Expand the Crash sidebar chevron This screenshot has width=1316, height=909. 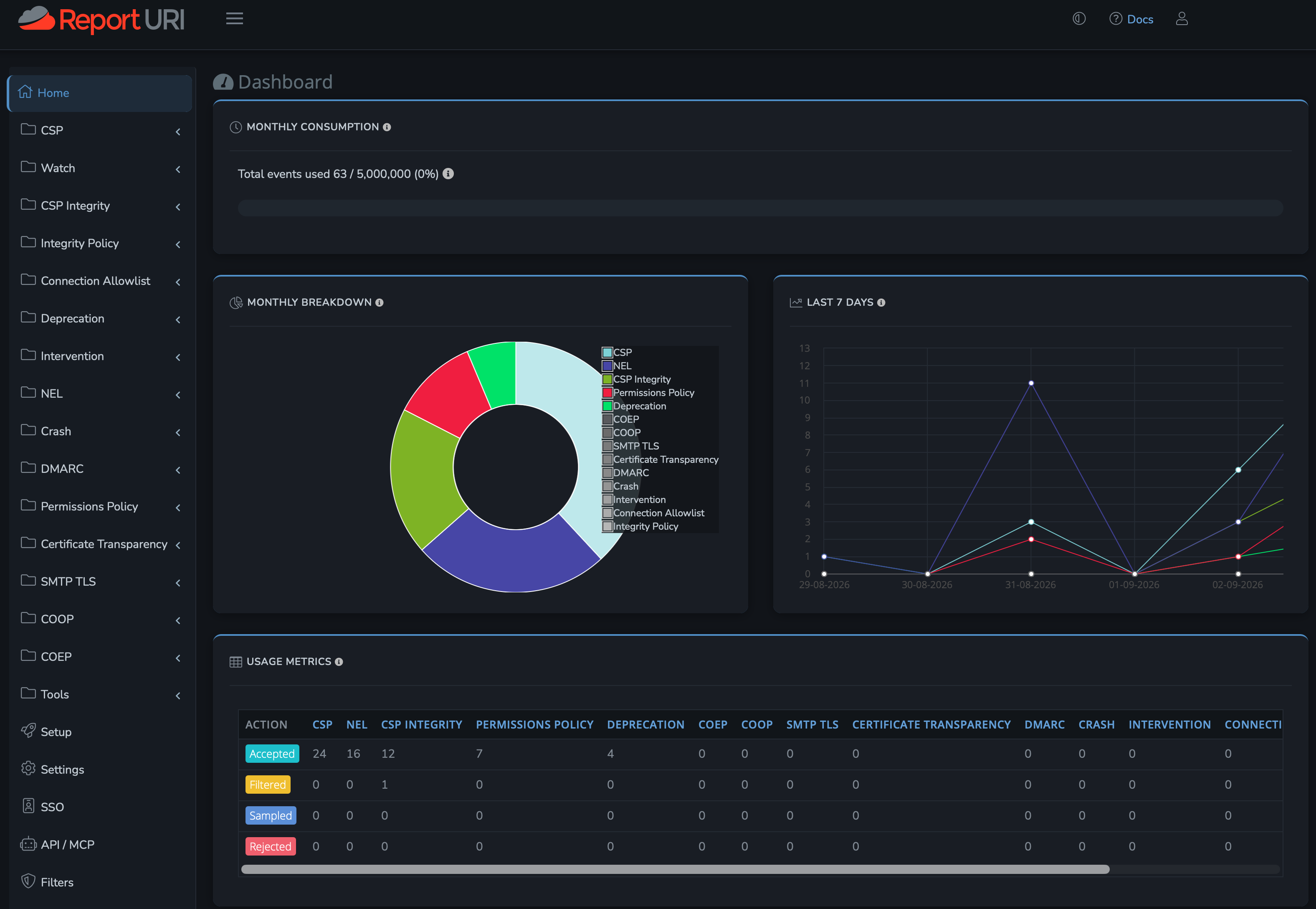pos(178,432)
